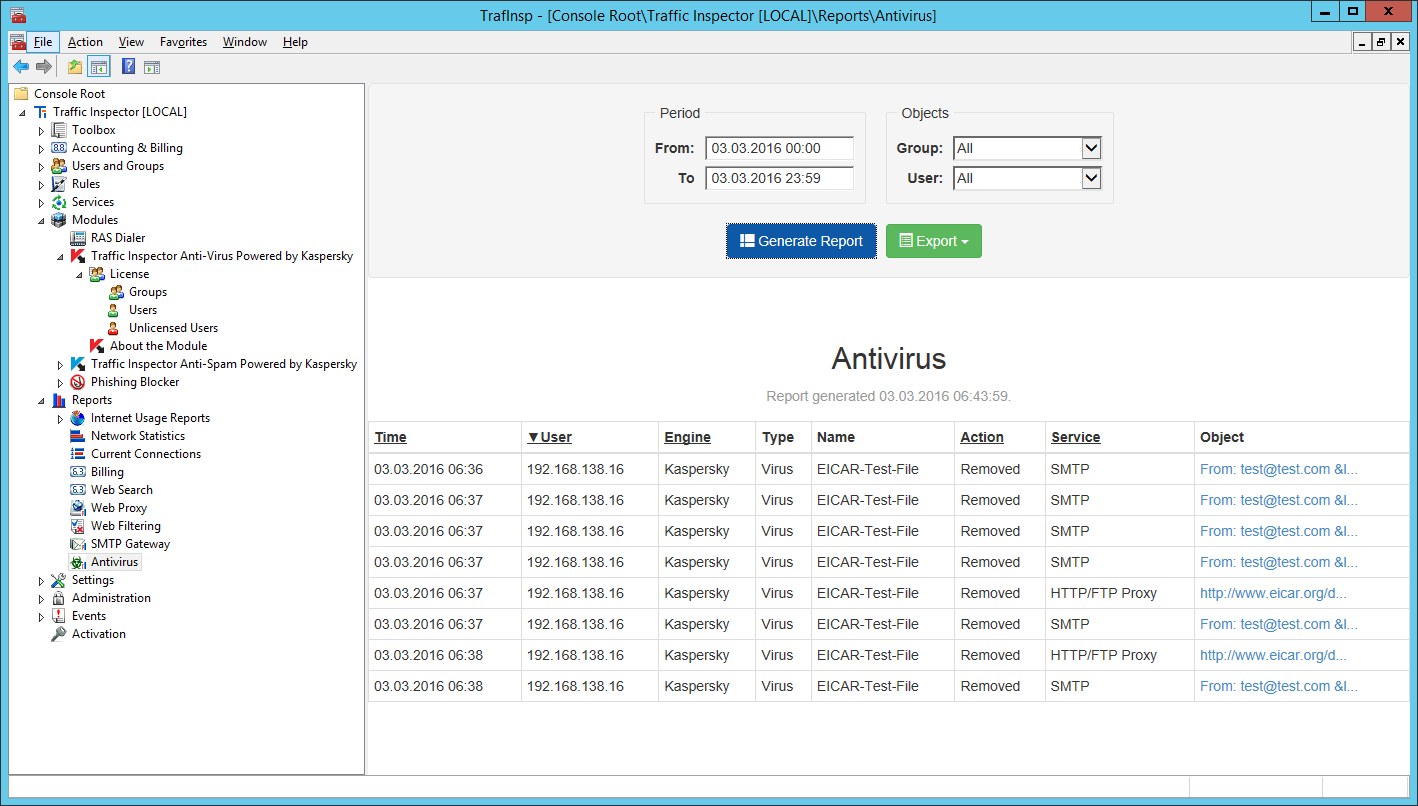Click the Up One Level folder icon
Viewport: 1418px width, 806px height.
point(75,67)
